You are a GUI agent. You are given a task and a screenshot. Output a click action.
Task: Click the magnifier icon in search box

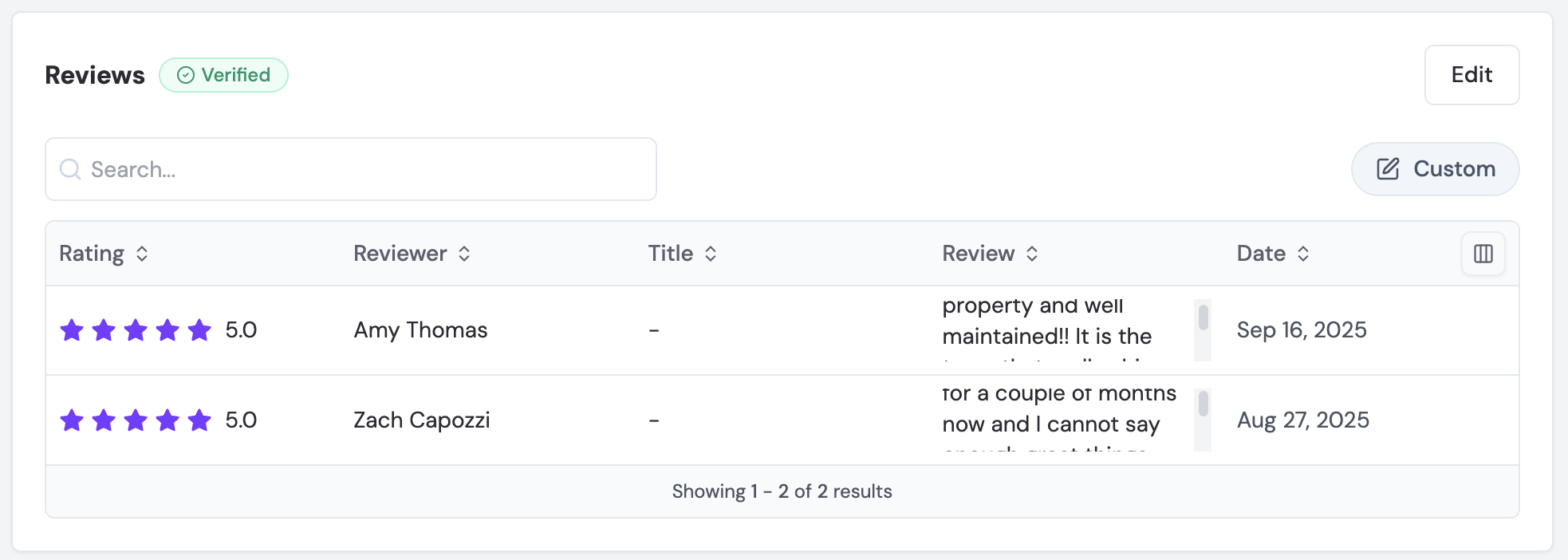point(70,169)
